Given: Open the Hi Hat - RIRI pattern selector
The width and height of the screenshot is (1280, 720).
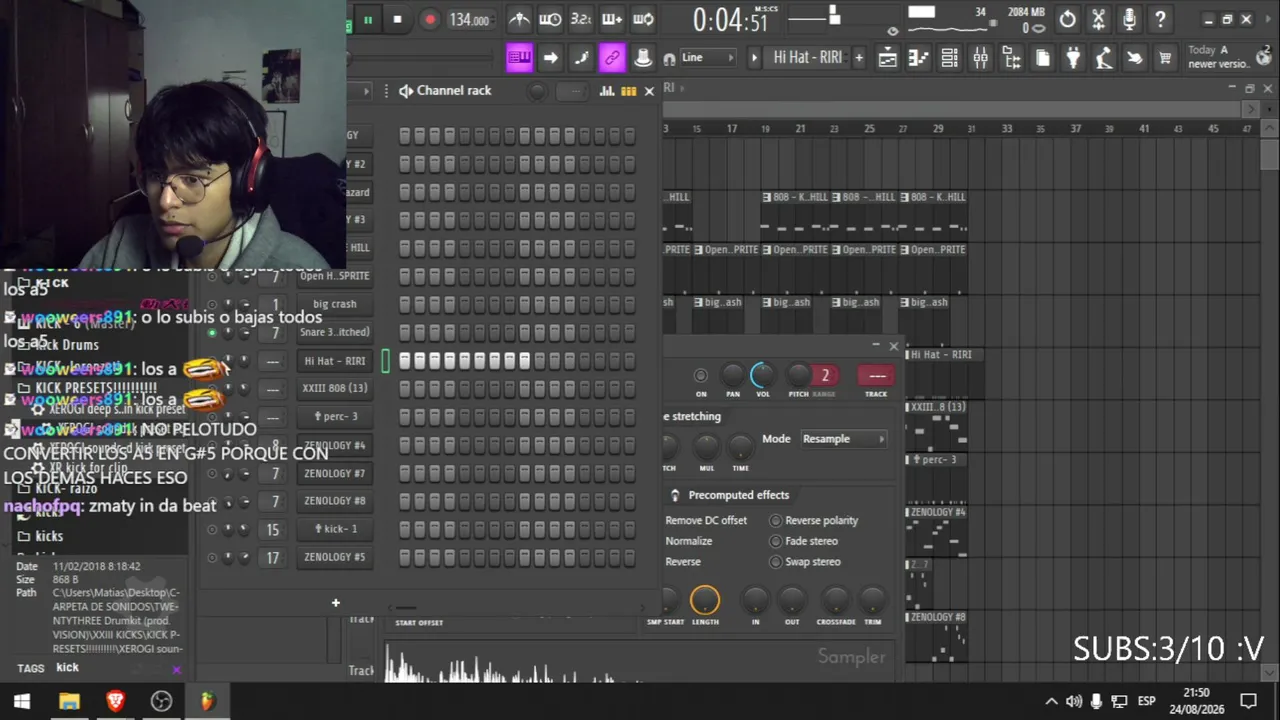Looking at the screenshot, I should coord(807,58).
